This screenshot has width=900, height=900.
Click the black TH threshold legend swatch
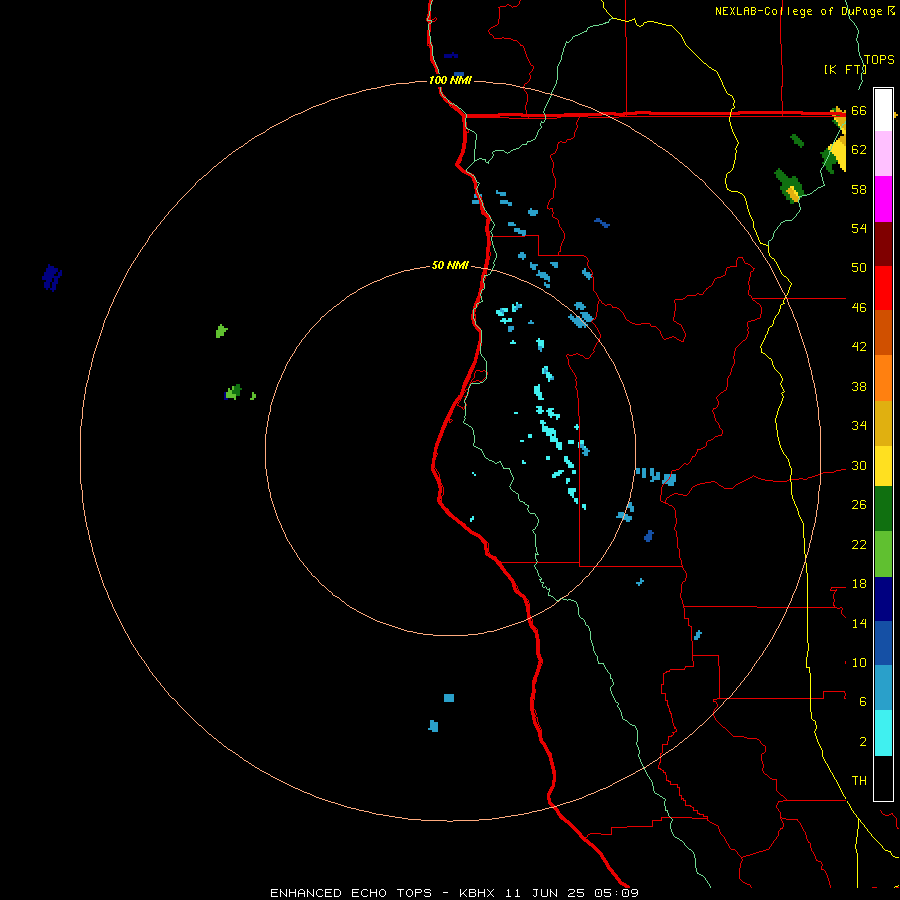883,778
